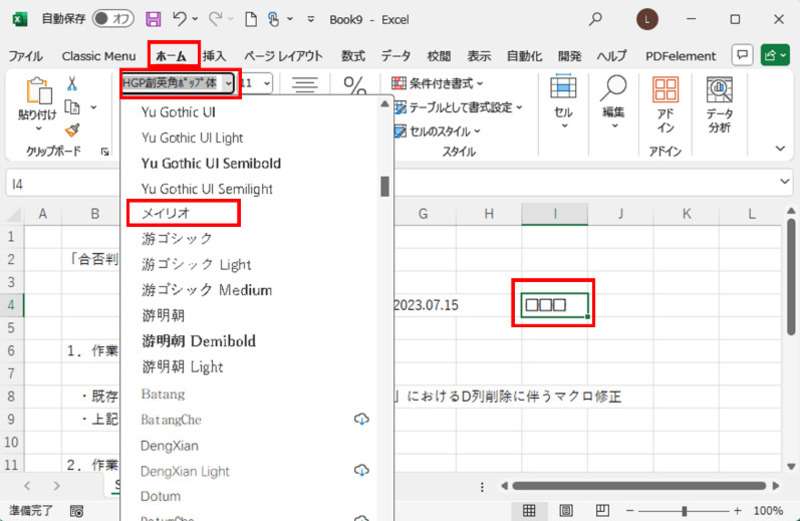Click the Undo arrow icon

[x=180, y=19]
